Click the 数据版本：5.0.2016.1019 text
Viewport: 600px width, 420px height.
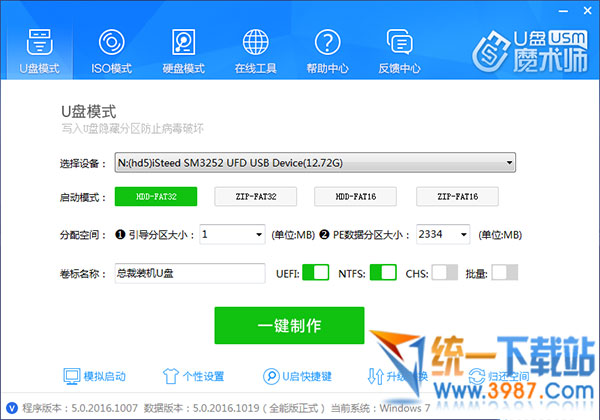pyautogui.click(x=202, y=408)
